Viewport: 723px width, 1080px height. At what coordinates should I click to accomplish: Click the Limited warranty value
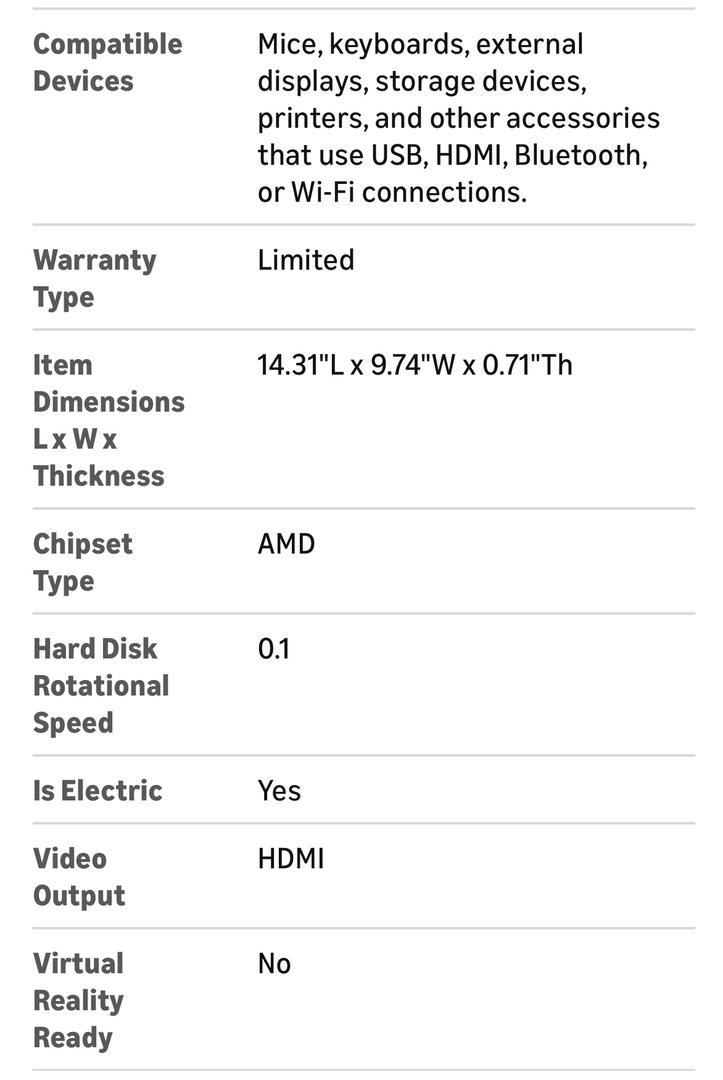click(306, 260)
